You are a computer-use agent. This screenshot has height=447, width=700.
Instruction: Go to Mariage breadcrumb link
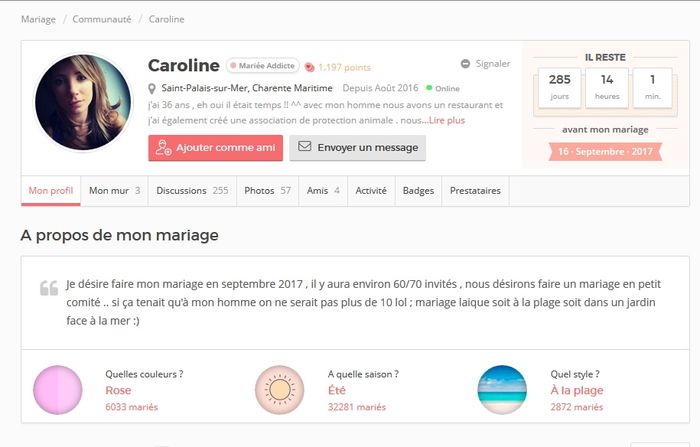(38, 19)
